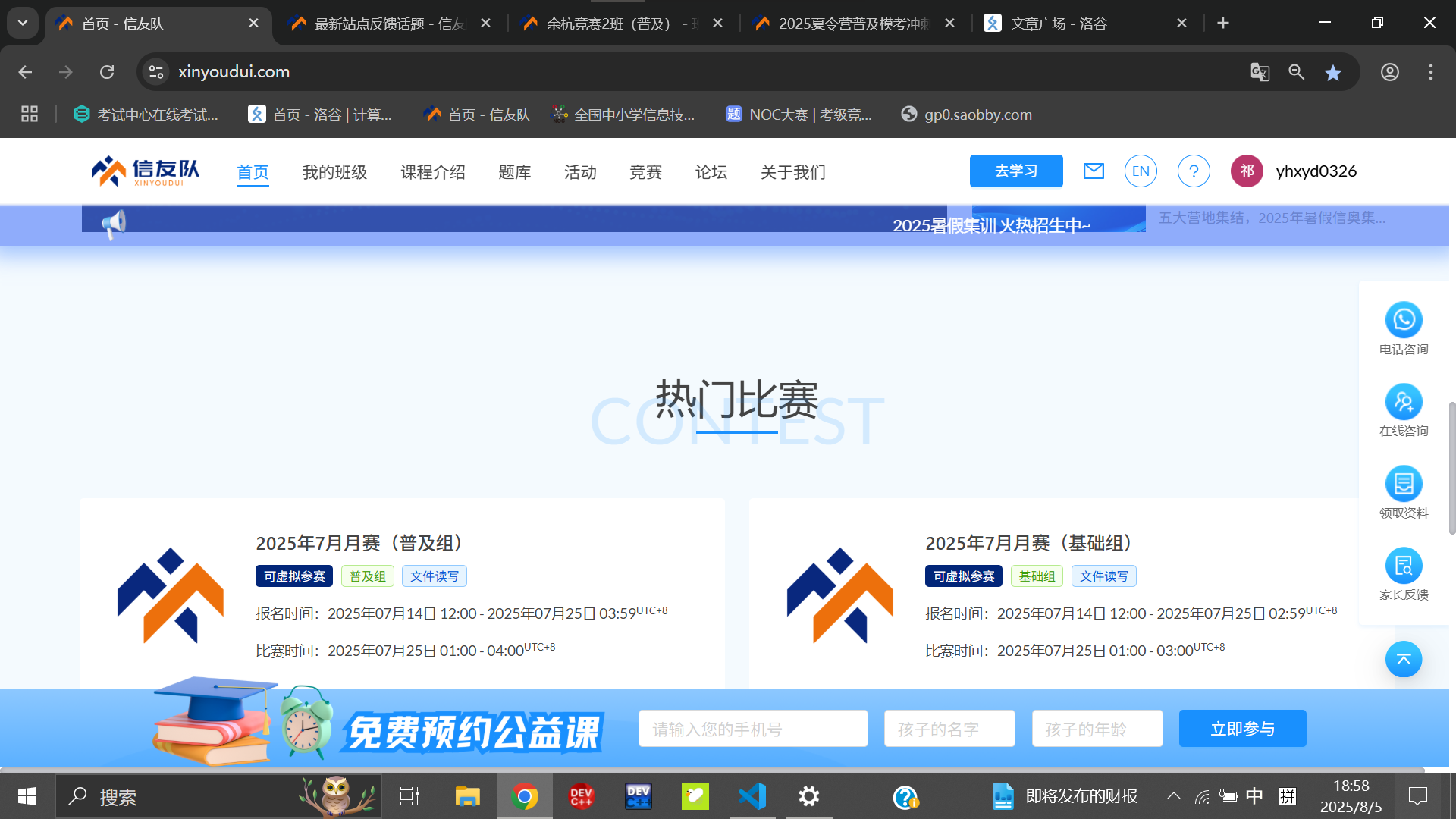Image resolution: width=1456 pixels, height=819 pixels.
Task: Click the 领取资料 materials icon
Action: (1404, 484)
